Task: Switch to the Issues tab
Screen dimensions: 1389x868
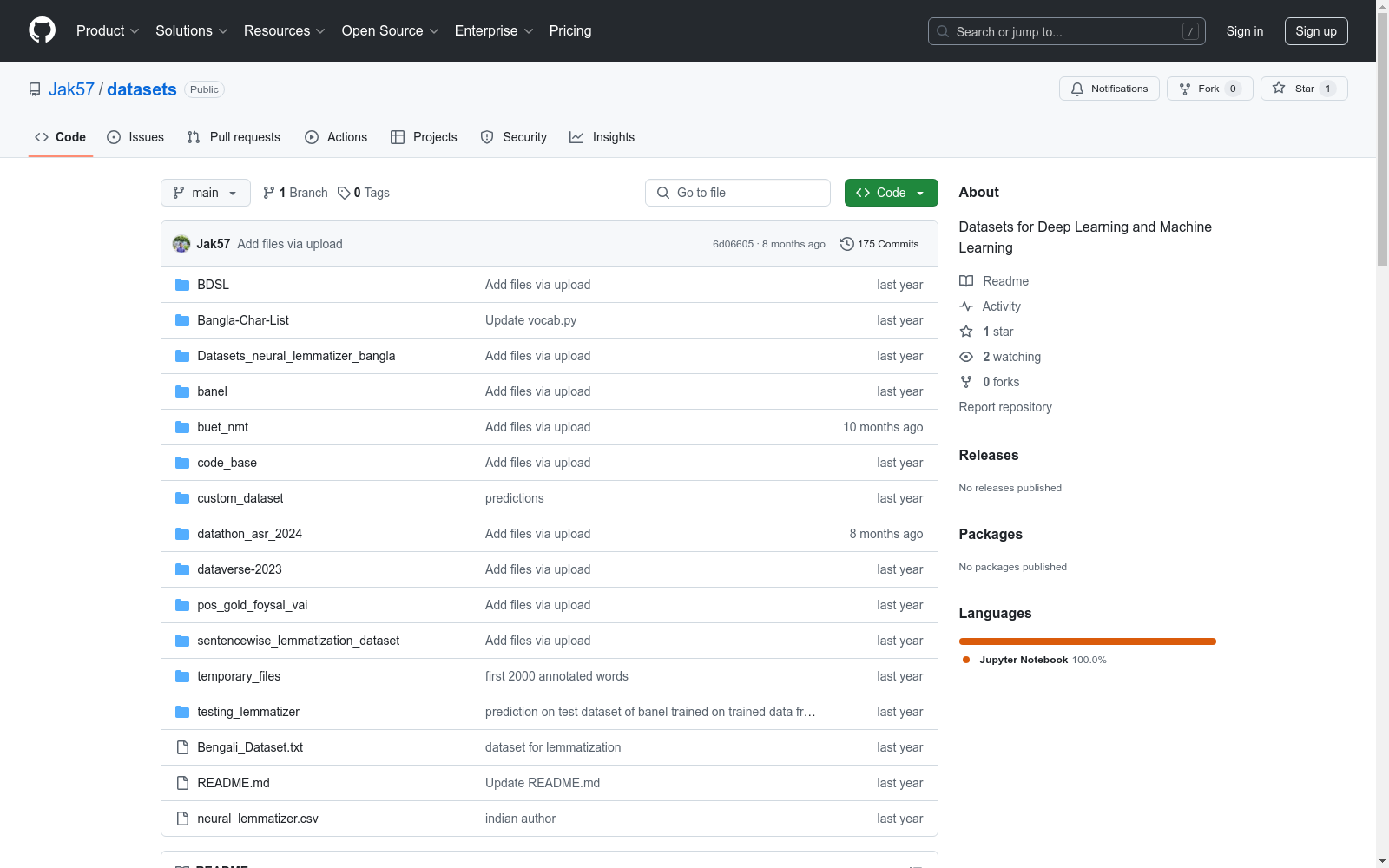Action: click(135, 137)
